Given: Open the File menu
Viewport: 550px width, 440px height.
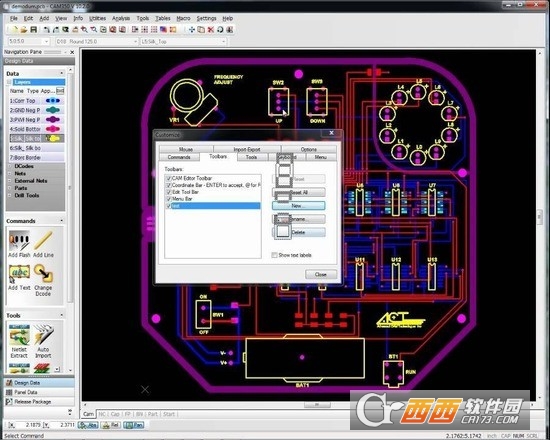Looking at the screenshot, I should (x=14, y=18).
